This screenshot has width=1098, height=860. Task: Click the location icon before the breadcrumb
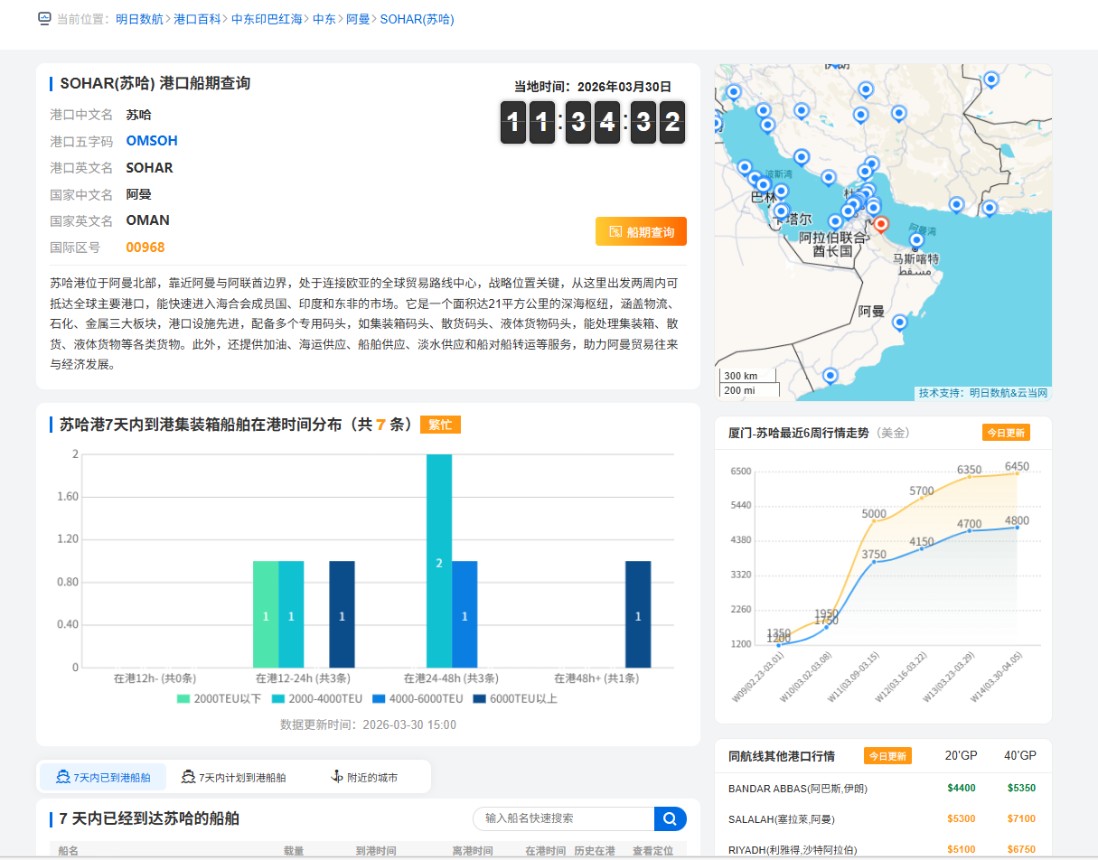(44, 18)
